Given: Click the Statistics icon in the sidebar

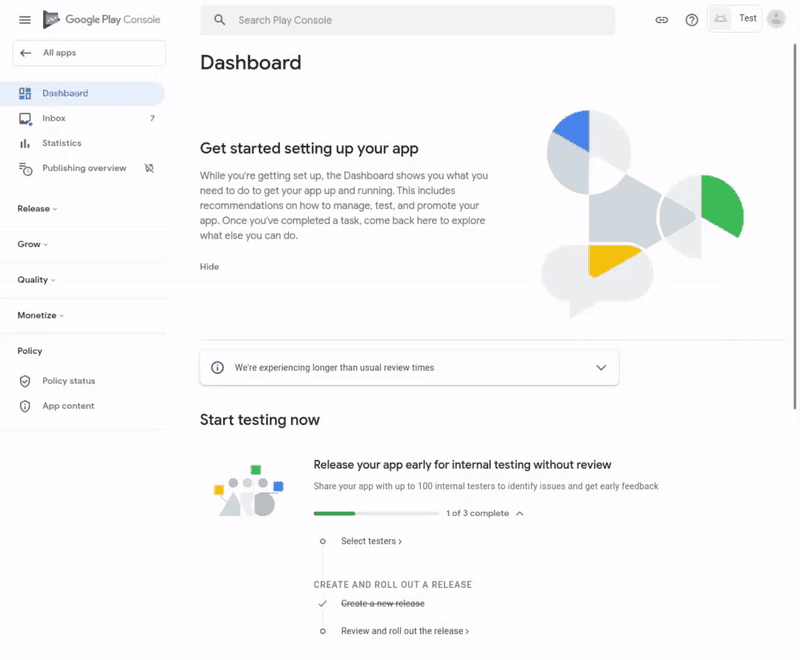Looking at the screenshot, I should click(27, 143).
